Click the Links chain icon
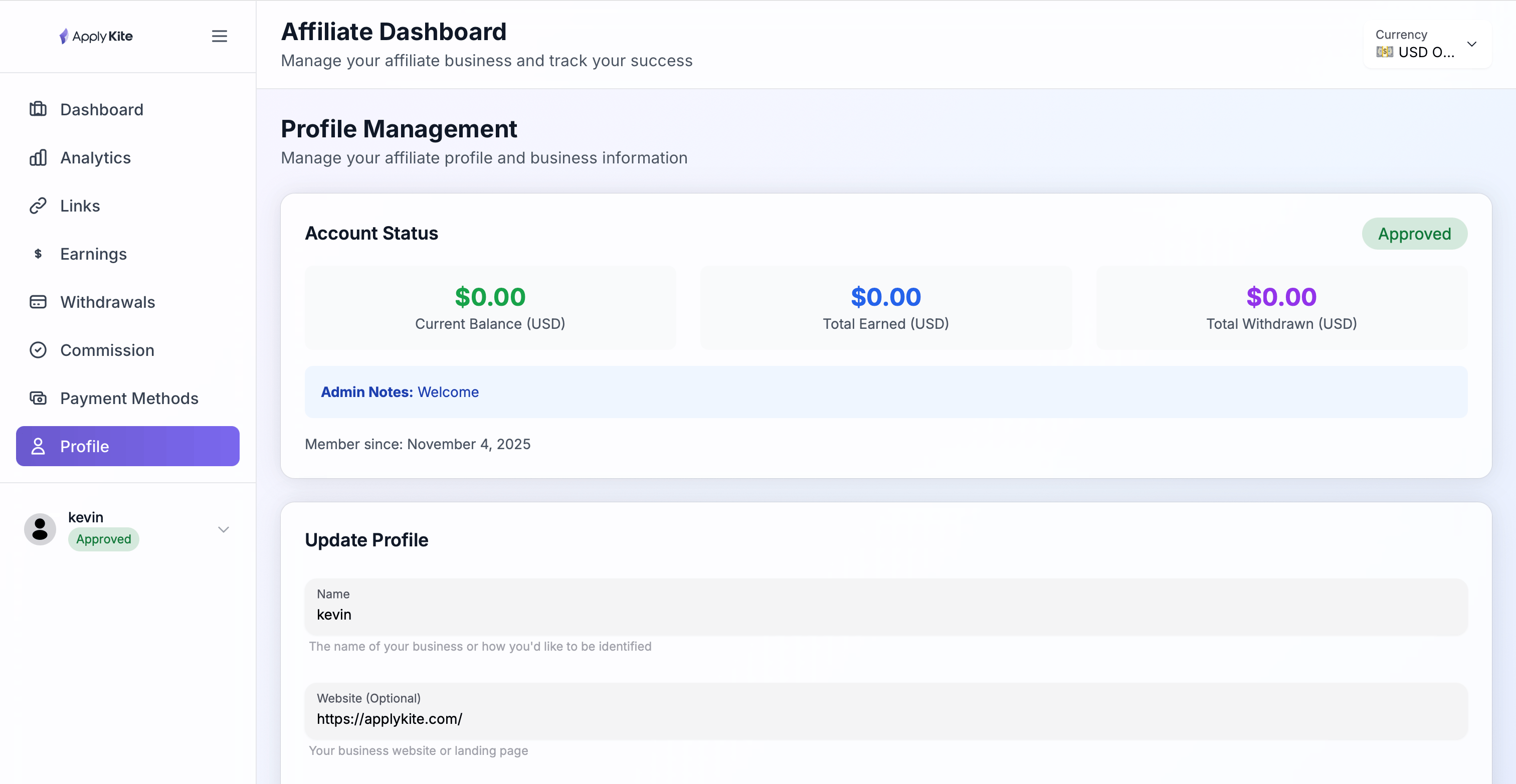 [38, 206]
